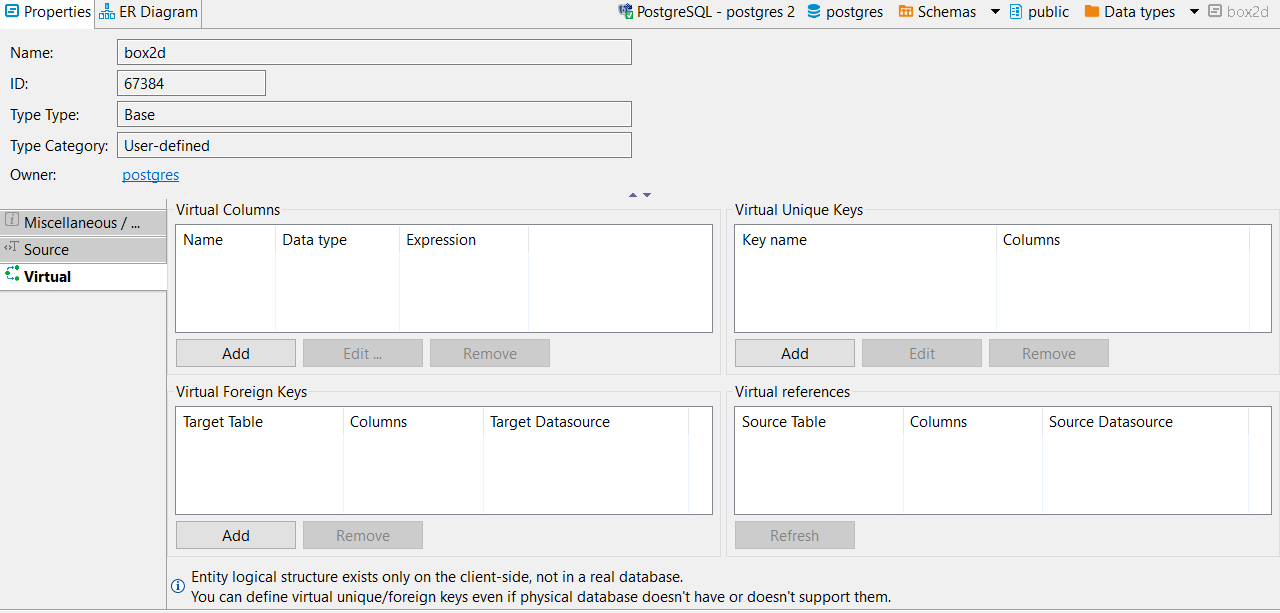Screen dimensions: 1280x613
Task: Click Target Datasource column header
Action: [x=586, y=422]
